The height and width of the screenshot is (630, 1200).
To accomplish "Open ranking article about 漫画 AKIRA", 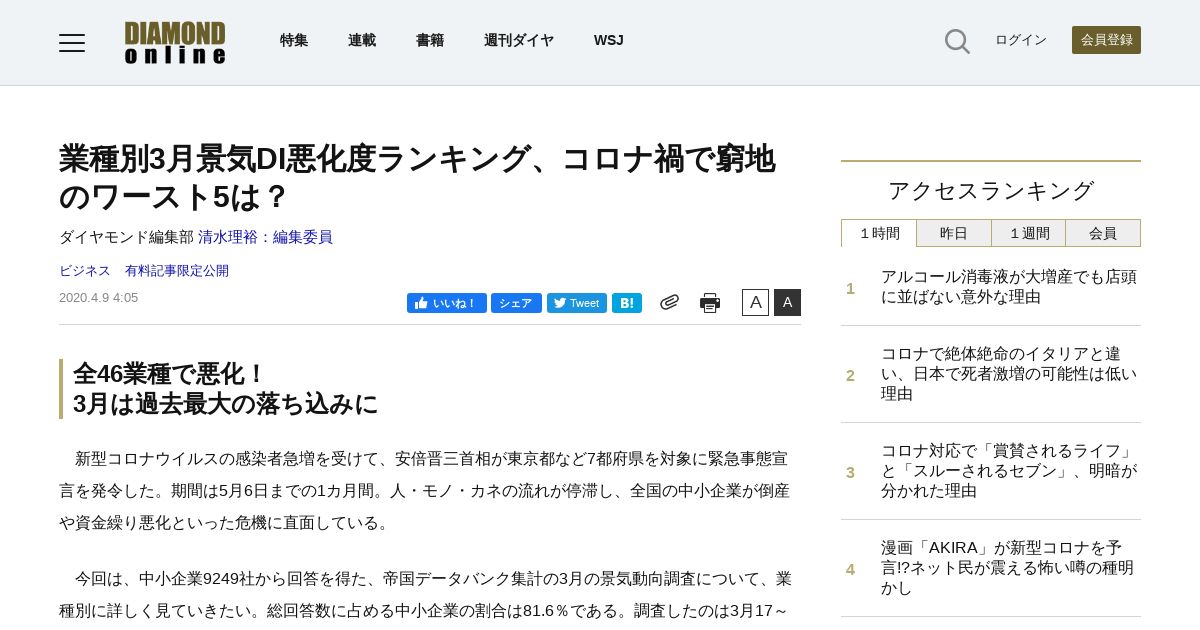I will (x=1008, y=568).
